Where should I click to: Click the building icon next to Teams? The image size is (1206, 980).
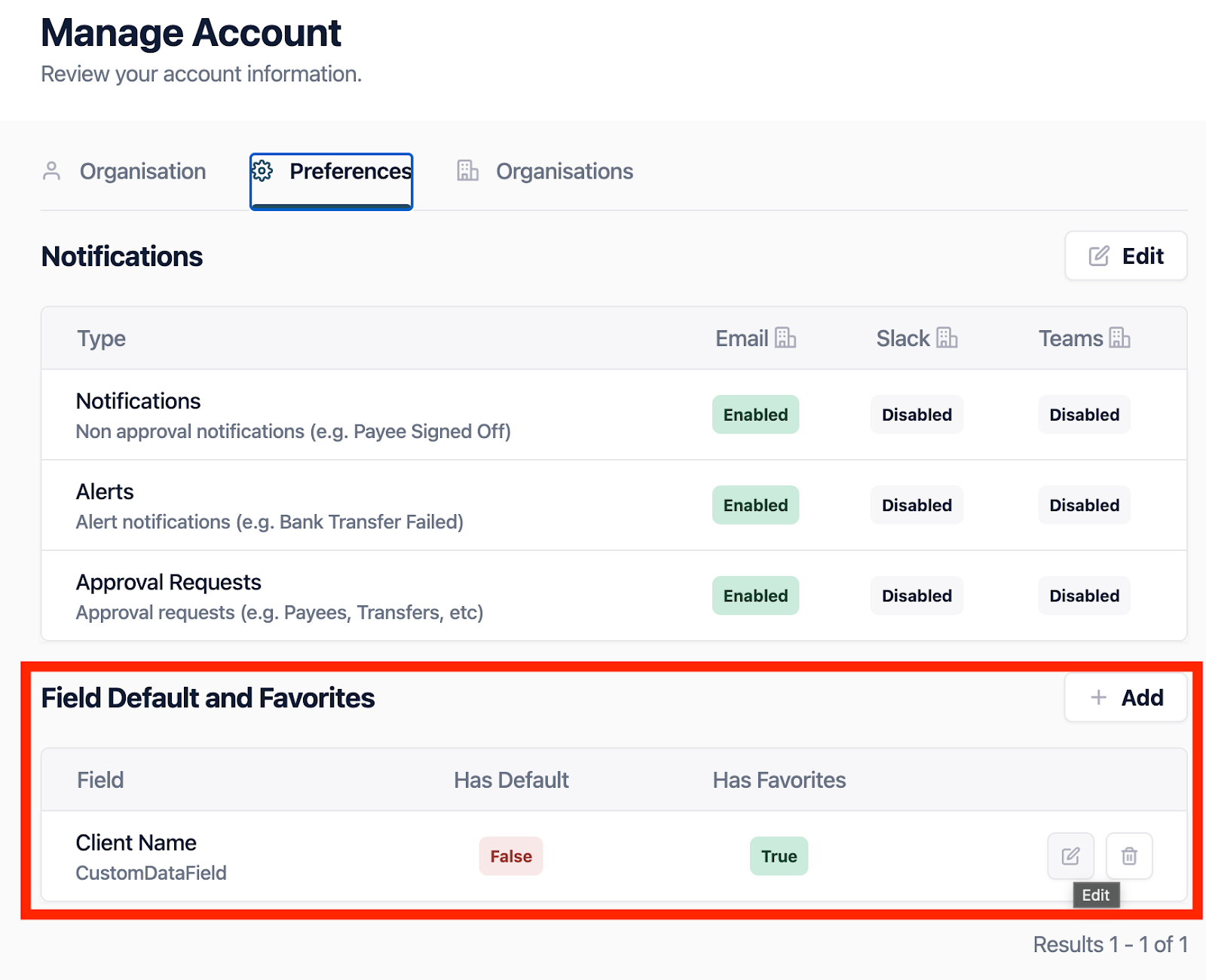(1119, 338)
